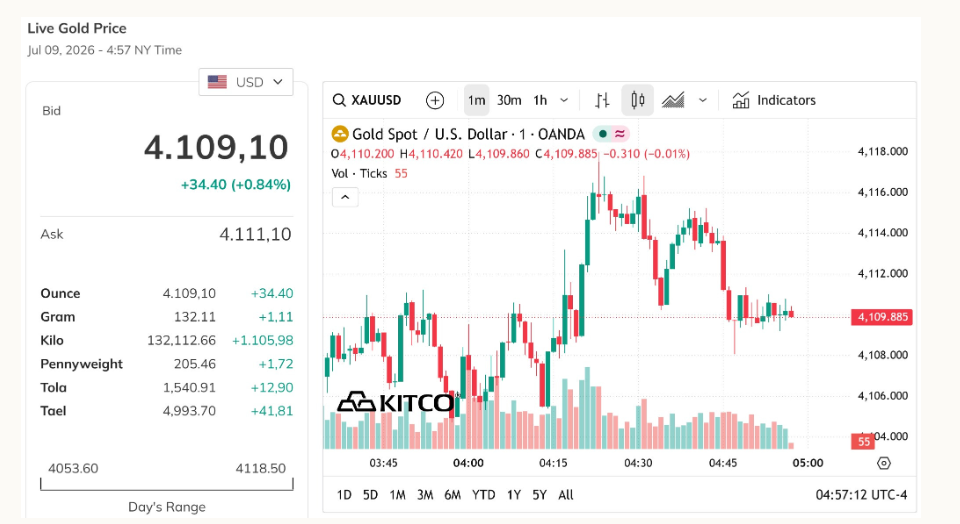Open chart style dropdown chevron

tap(703, 100)
